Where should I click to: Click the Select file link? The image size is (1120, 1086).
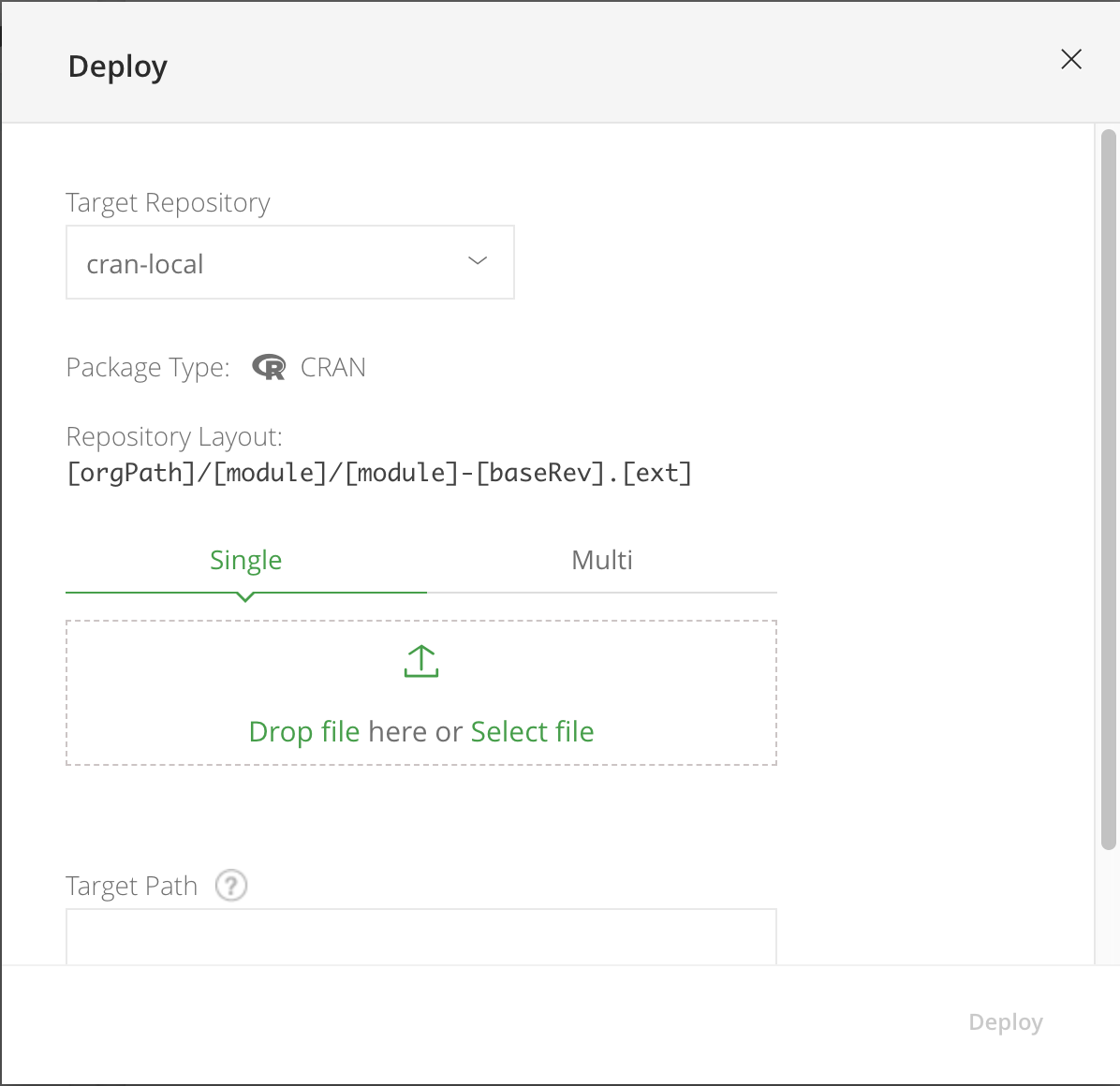pos(532,731)
